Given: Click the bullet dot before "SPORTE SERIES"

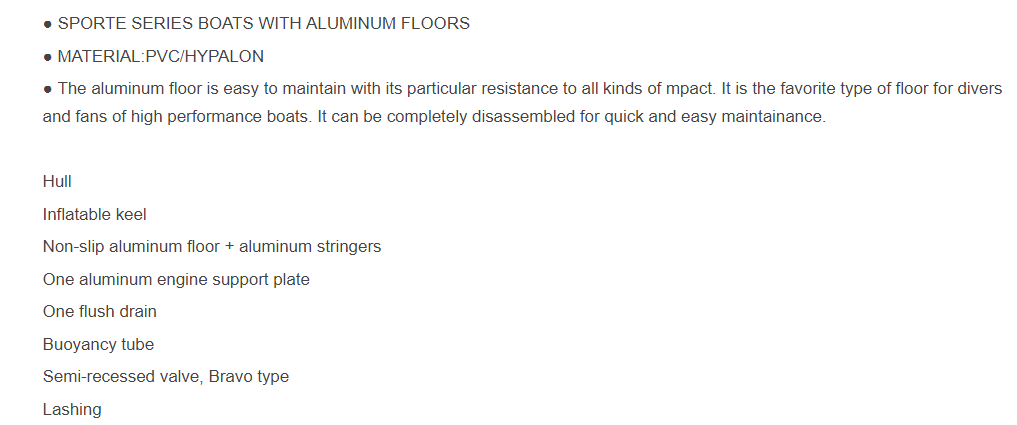Looking at the screenshot, I should (x=48, y=24).
